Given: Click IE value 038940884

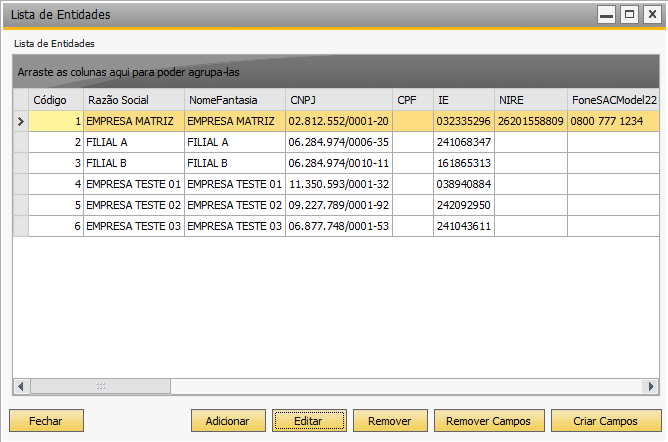Looking at the screenshot, I should (x=464, y=184).
